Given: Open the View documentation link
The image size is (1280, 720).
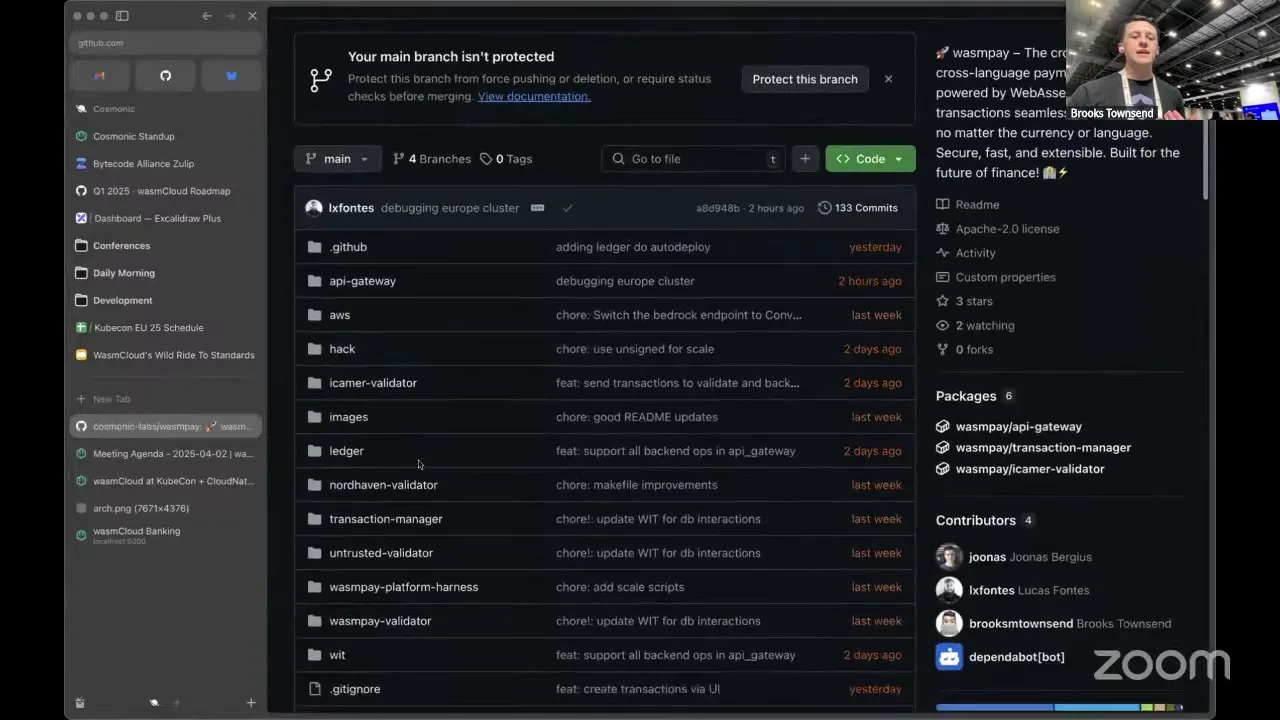Looking at the screenshot, I should pyautogui.click(x=534, y=96).
